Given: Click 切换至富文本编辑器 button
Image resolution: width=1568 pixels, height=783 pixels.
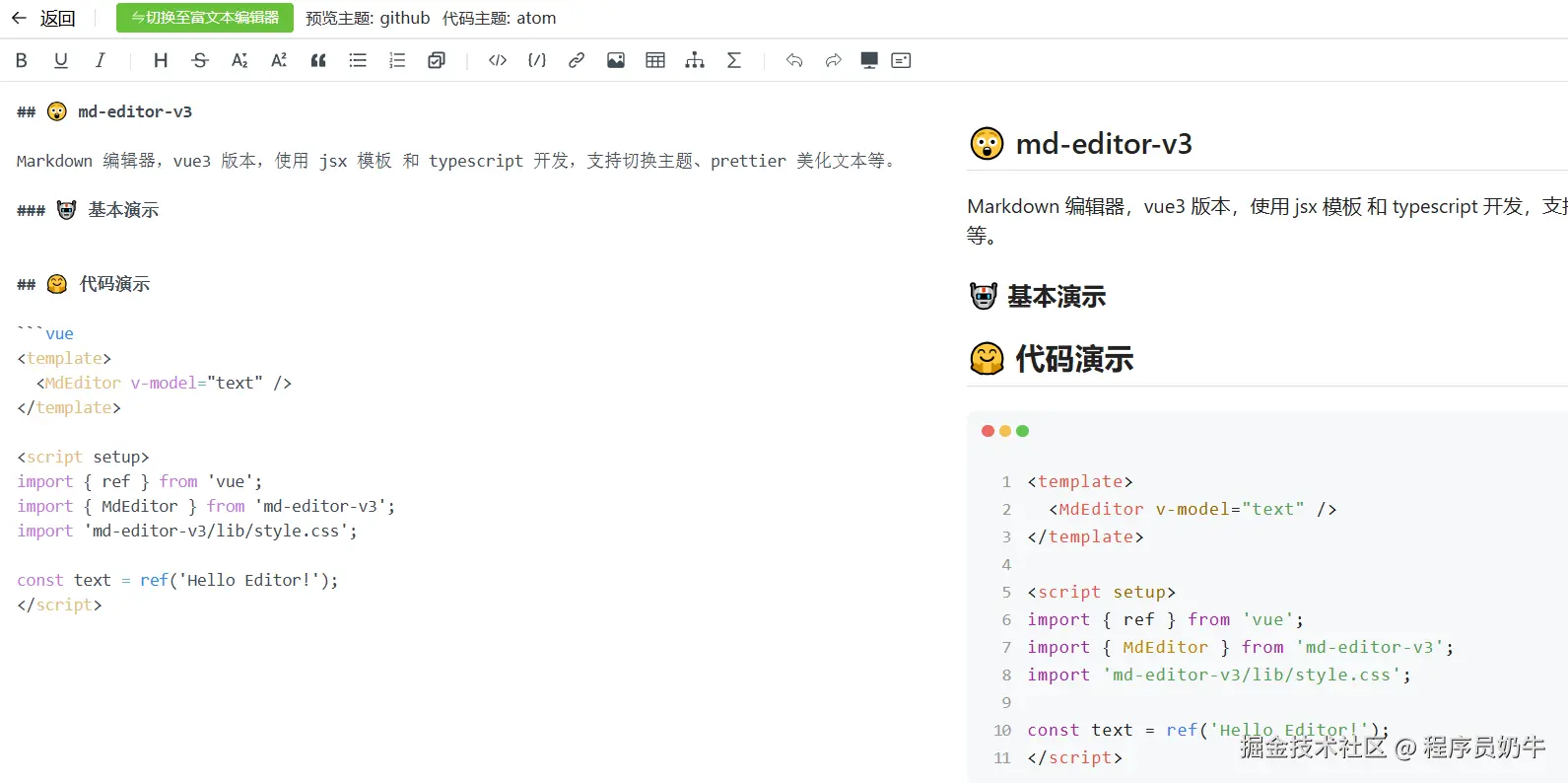Looking at the screenshot, I should 205,18.
